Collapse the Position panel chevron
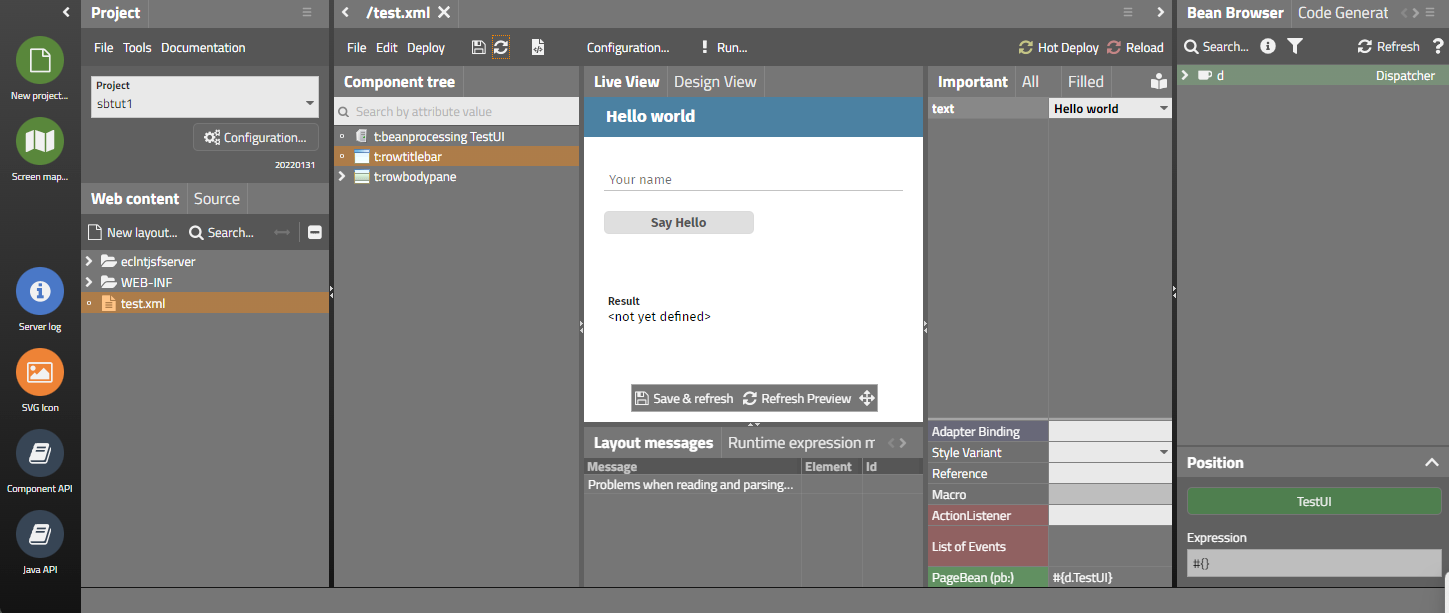Image resolution: width=1449 pixels, height=613 pixels. [x=1430, y=463]
